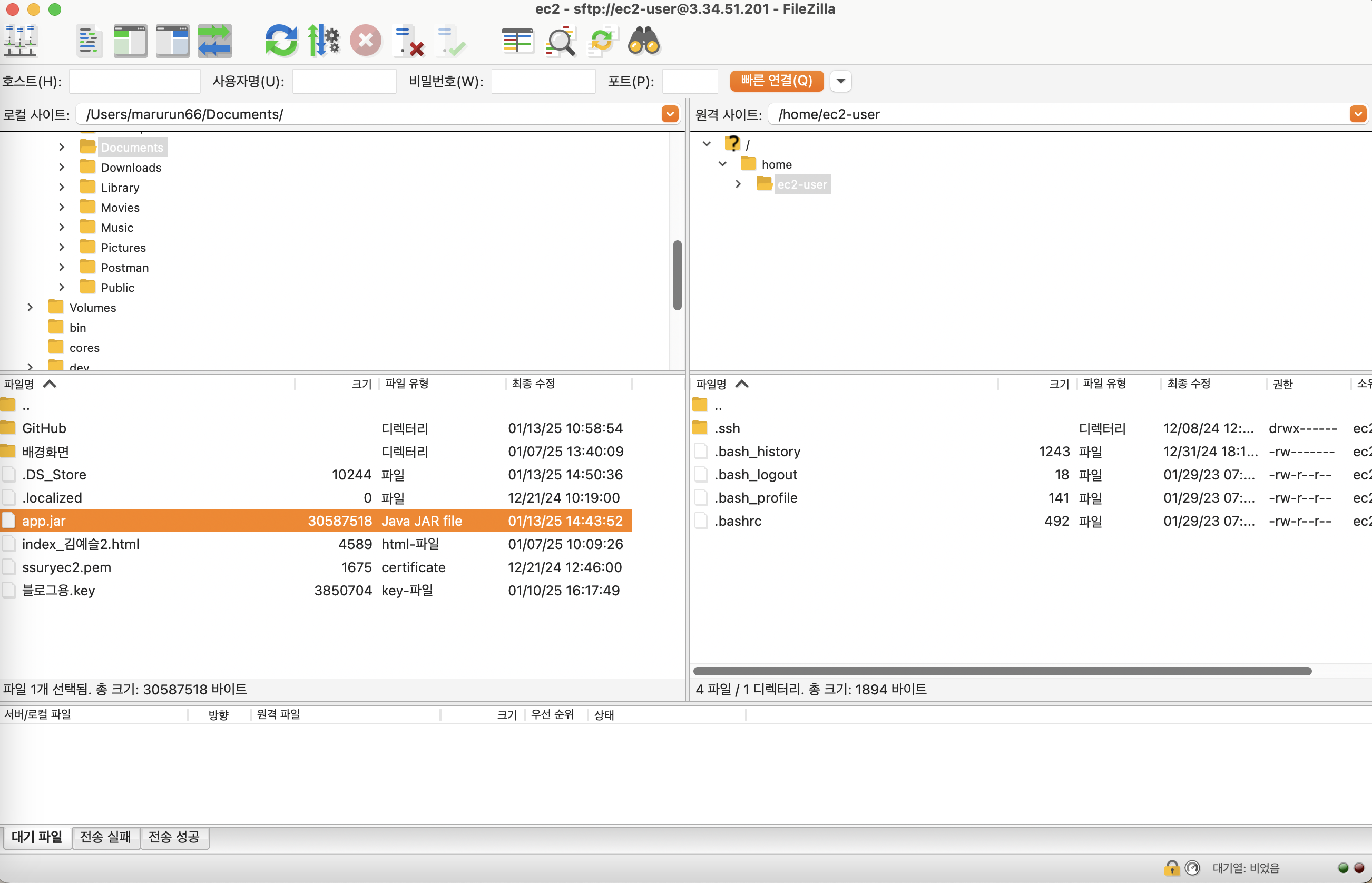Viewport: 1372px width, 883px height.
Task: Click the cancel current operation icon
Action: (366, 41)
